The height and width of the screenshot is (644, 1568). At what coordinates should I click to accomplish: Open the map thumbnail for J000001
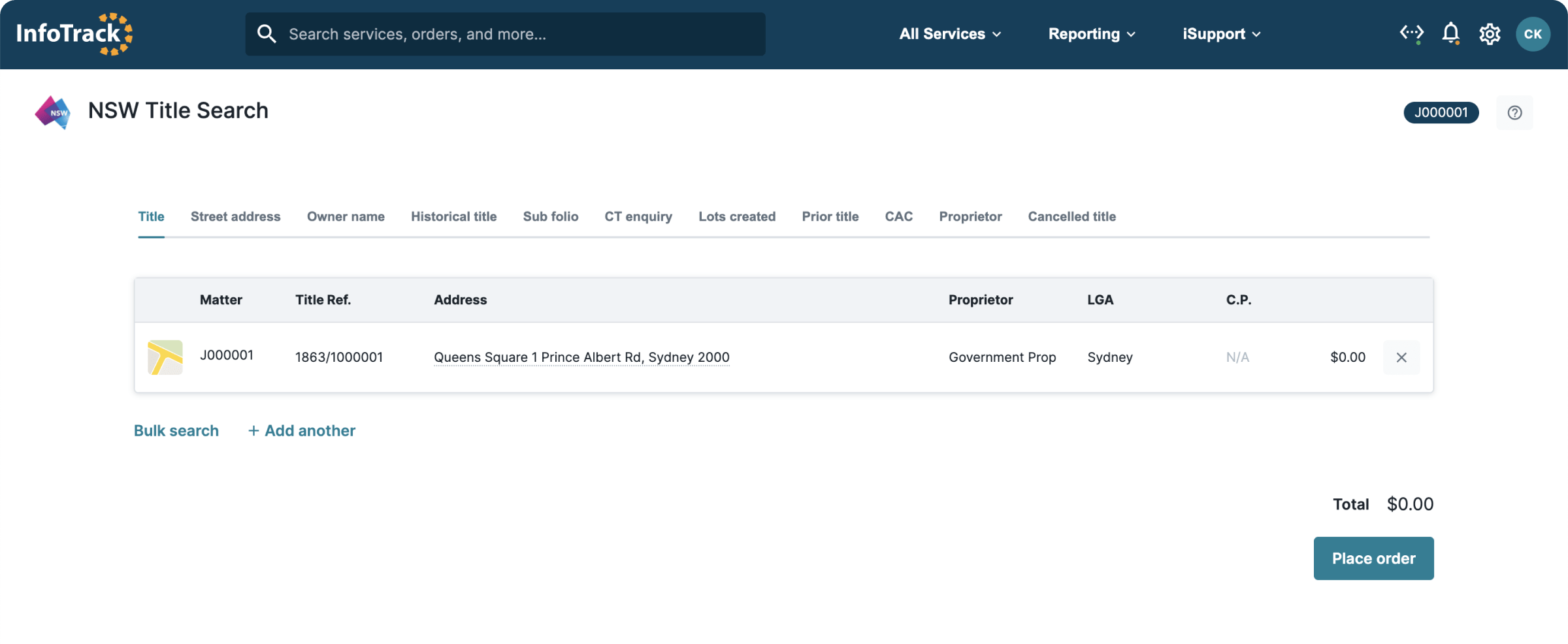click(x=165, y=357)
